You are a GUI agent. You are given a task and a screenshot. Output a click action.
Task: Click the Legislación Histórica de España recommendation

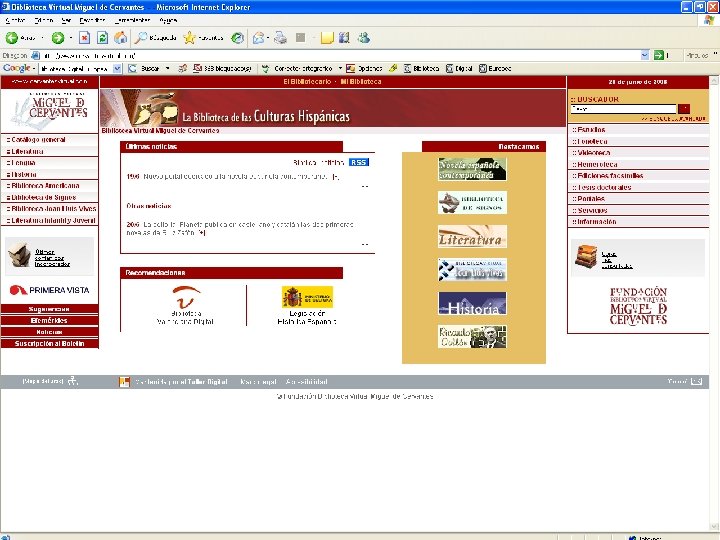coord(307,305)
